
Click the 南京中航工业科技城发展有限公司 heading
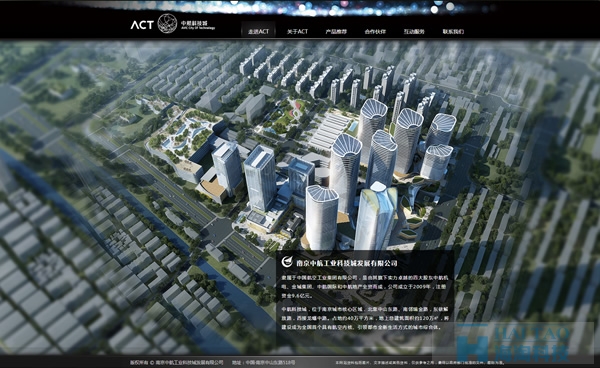[x=347, y=263]
